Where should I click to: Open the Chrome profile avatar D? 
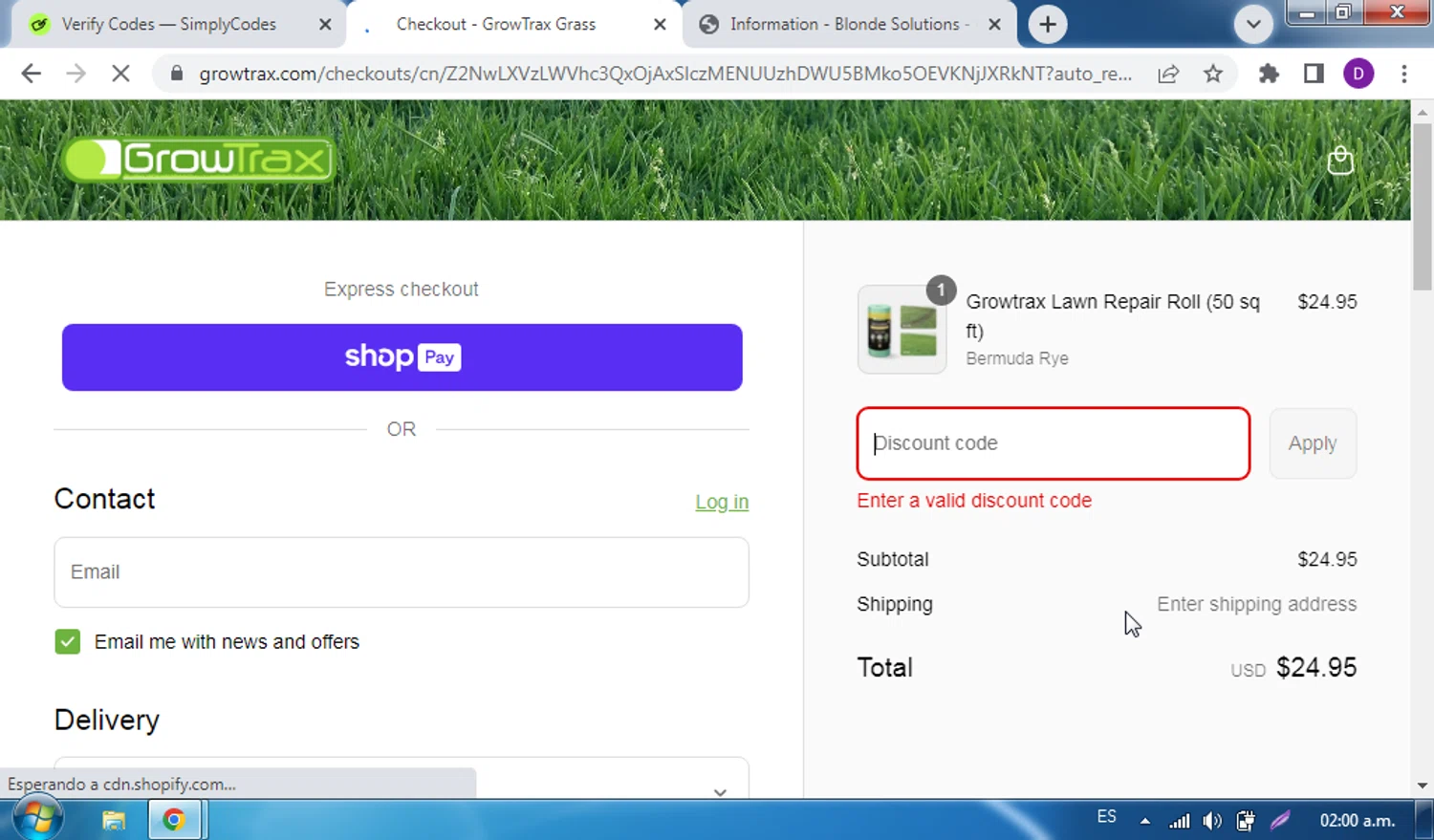pos(1358,74)
